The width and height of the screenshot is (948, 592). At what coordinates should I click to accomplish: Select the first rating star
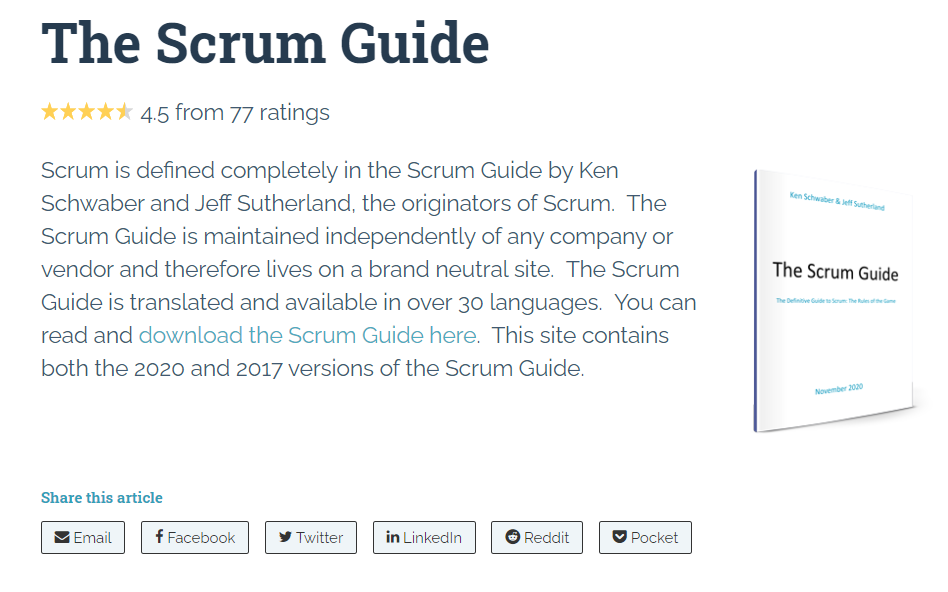tap(50, 111)
